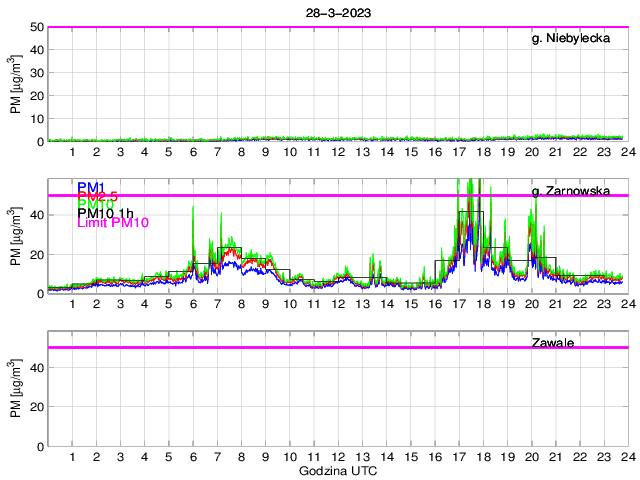This screenshot has height=480, width=640.
Task: Click the Niebylecka chart PM y-axis label
Action: tap(16, 85)
